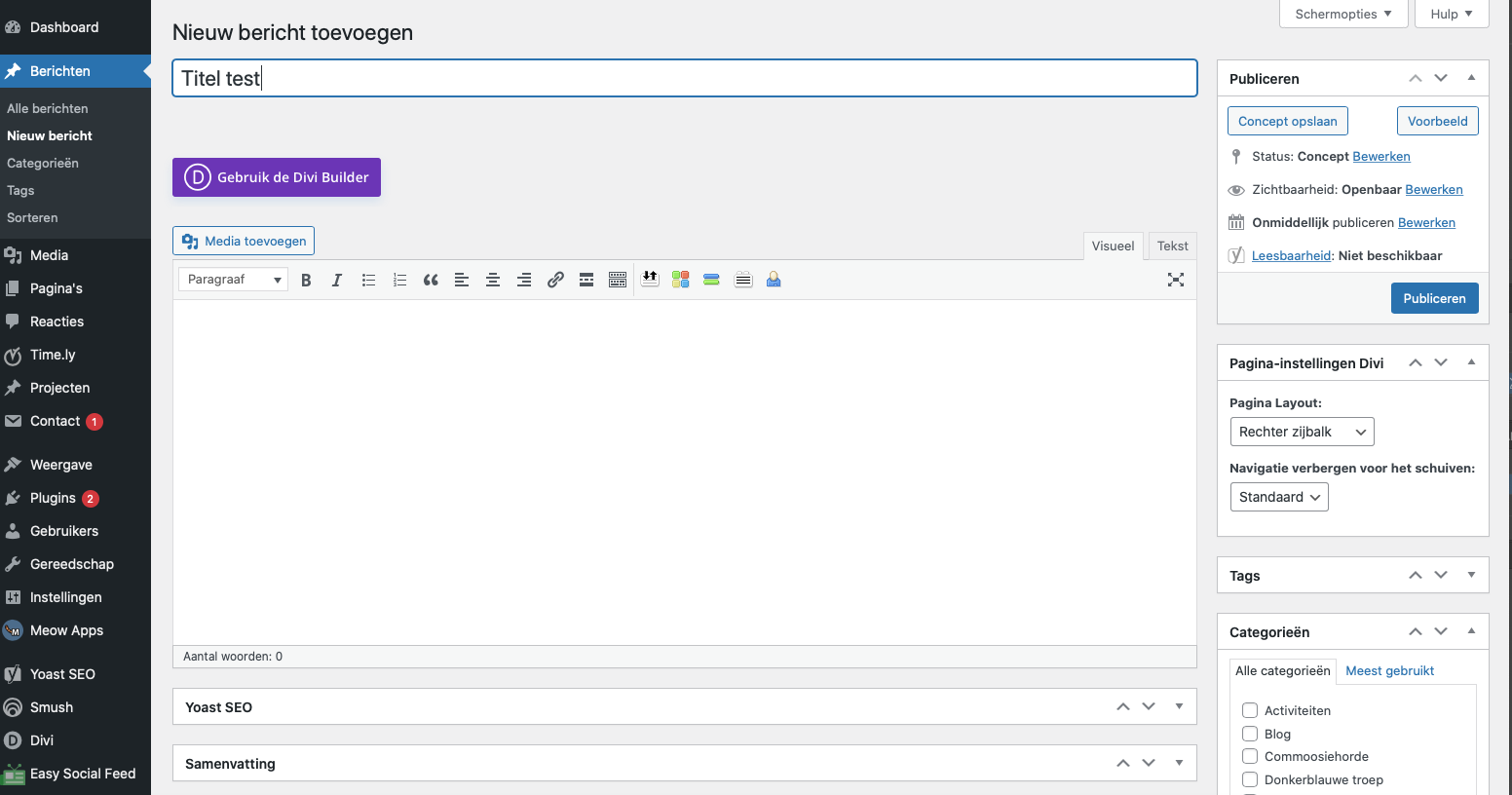Viewport: 1512px width, 795px height.
Task: Open Categorieën submenu item
Action: (x=43, y=163)
